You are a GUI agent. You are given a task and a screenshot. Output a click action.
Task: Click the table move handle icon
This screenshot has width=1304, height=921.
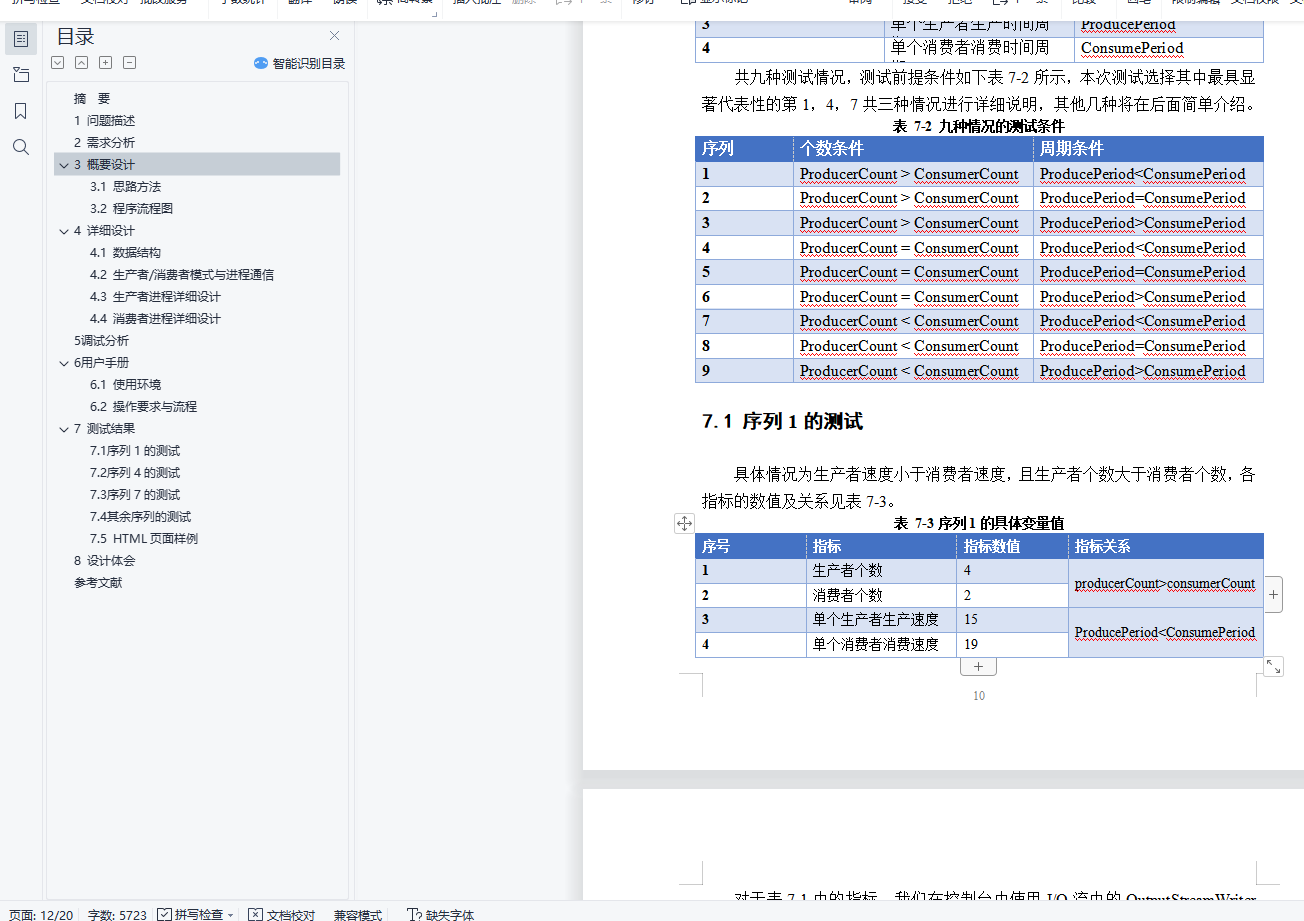[684, 523]
